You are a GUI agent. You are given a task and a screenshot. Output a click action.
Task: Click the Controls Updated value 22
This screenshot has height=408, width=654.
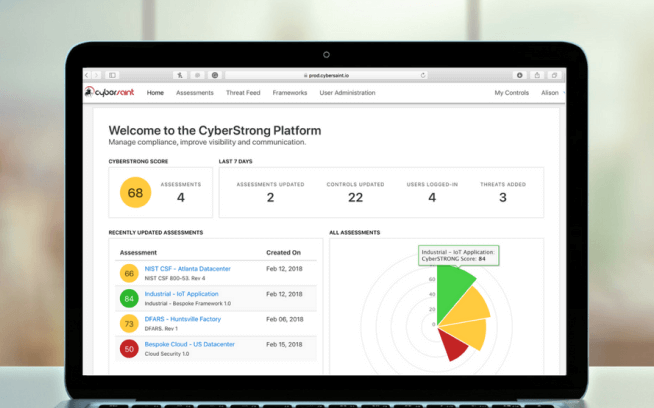coord(355,197)
